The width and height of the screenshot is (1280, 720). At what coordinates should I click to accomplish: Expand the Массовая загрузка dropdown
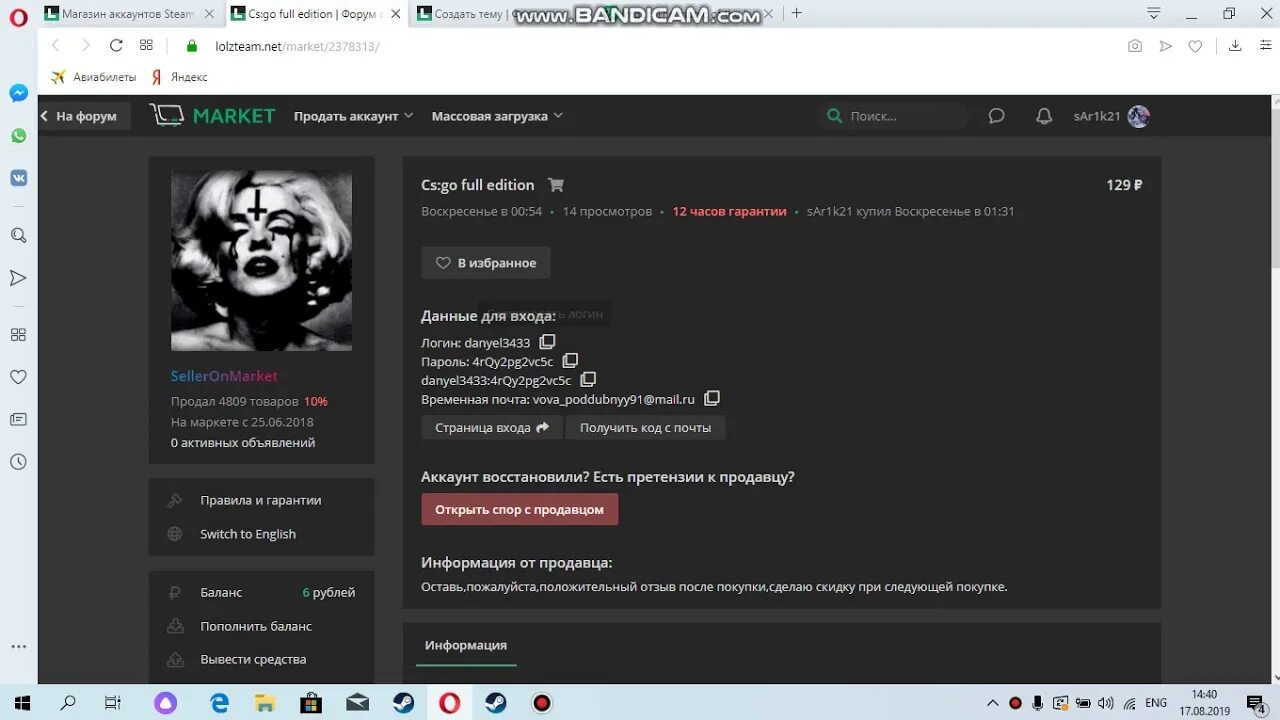tap(497, 116)
